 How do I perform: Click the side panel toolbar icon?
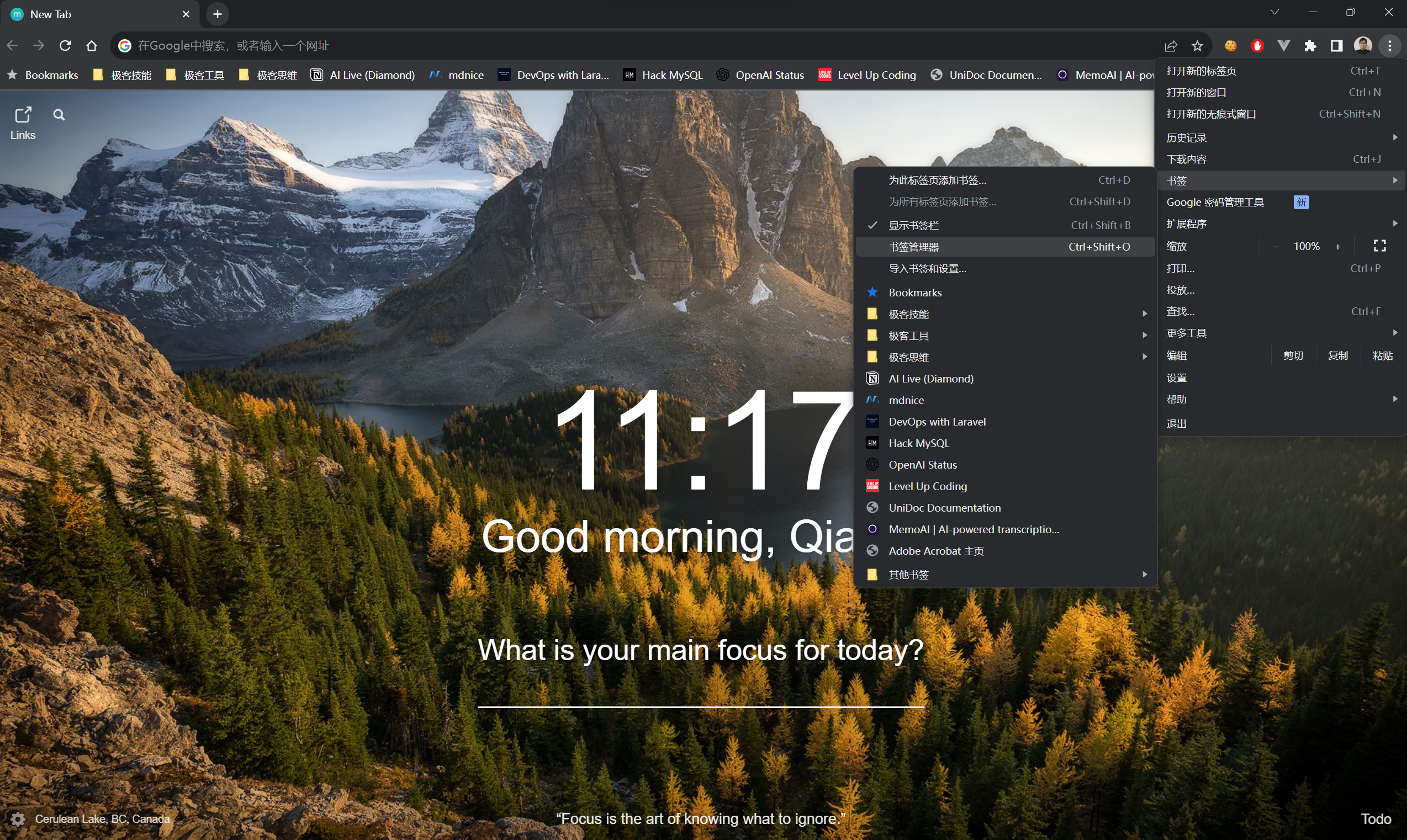click(x=1336, y=46)
